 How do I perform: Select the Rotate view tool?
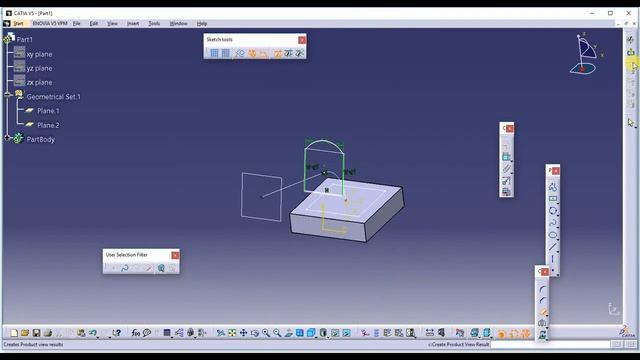tap(255, 333)
